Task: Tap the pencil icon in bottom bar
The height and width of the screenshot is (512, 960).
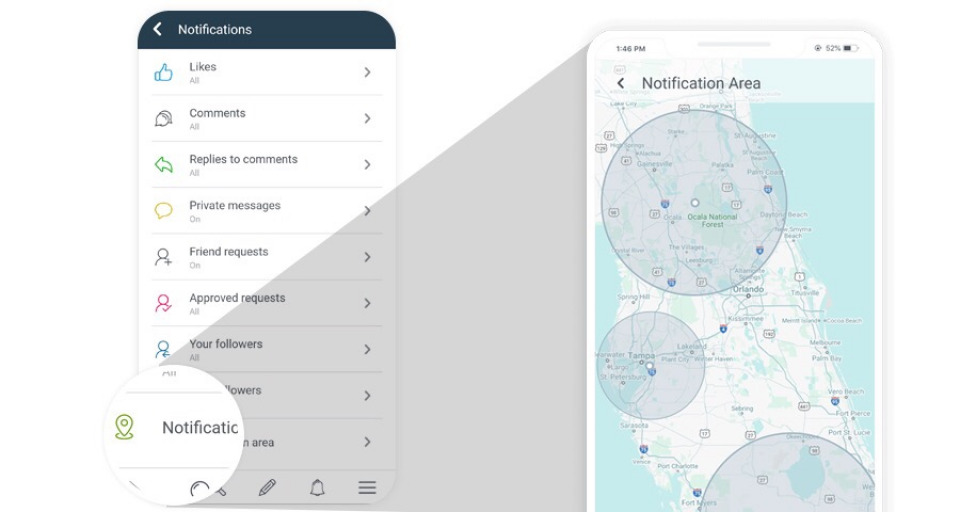Action: 267,488
